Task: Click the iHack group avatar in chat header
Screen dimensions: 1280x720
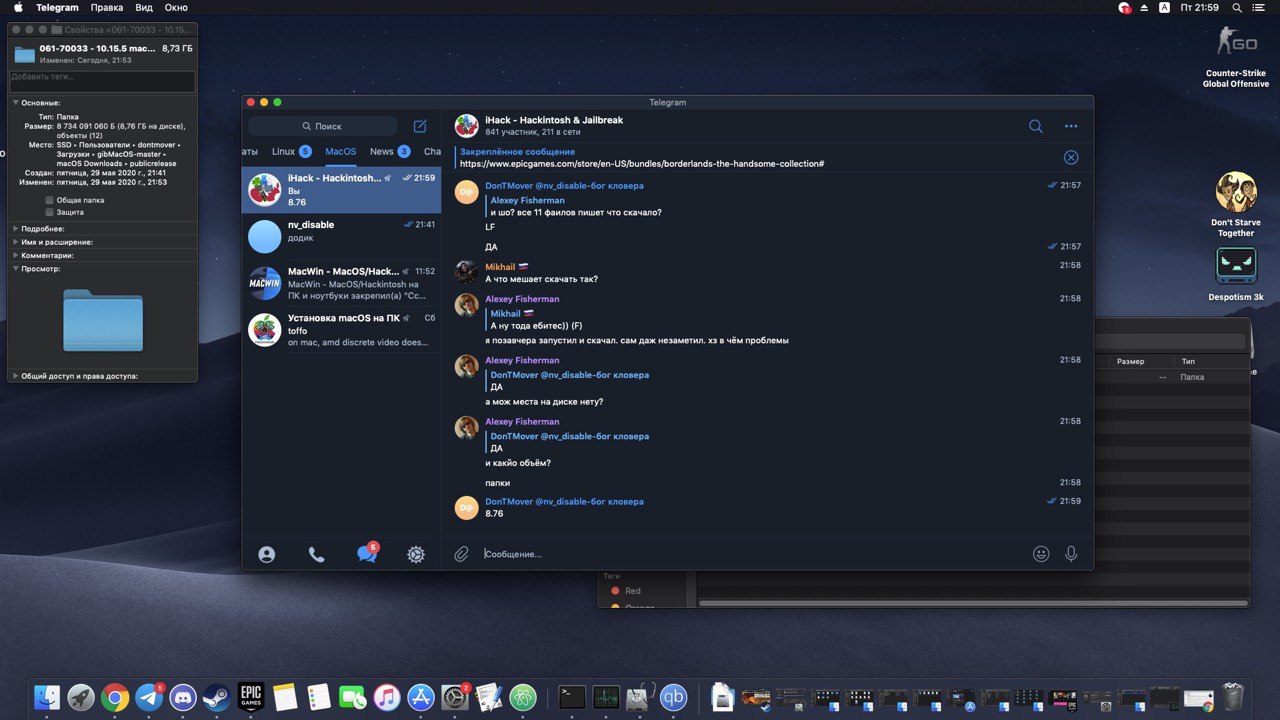Action: click(x=466, y=126)
